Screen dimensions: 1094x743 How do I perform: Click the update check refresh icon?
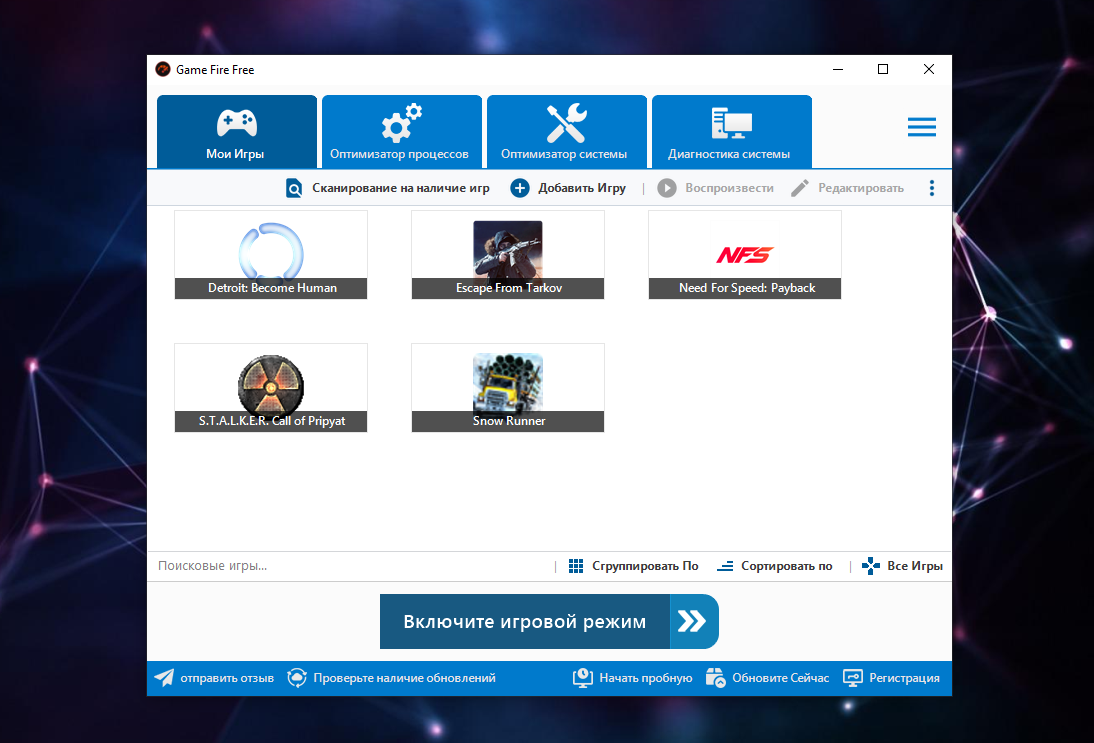click(x=297, y=677)
